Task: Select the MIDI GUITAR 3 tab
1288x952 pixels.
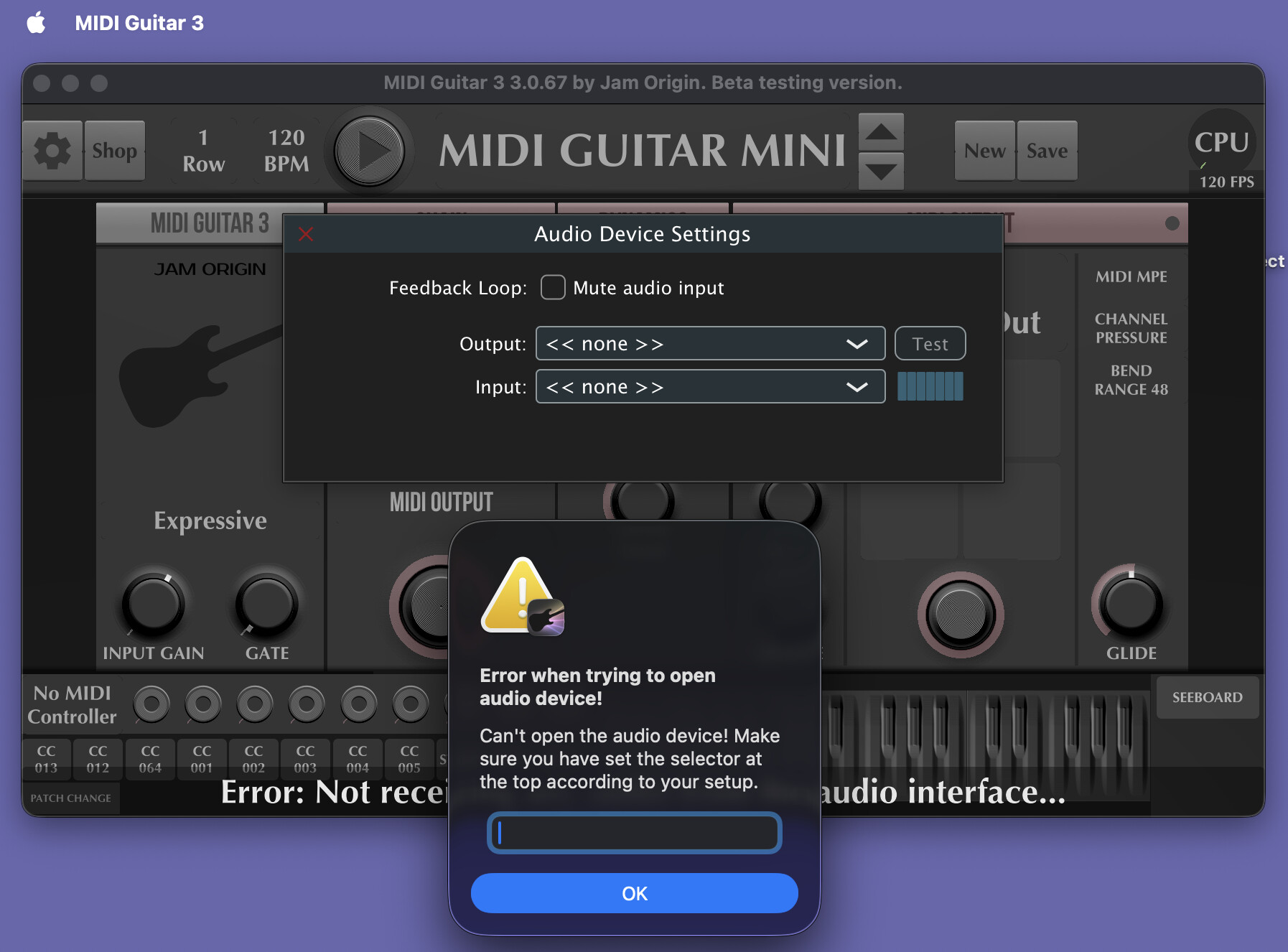Action: [210, 223]
